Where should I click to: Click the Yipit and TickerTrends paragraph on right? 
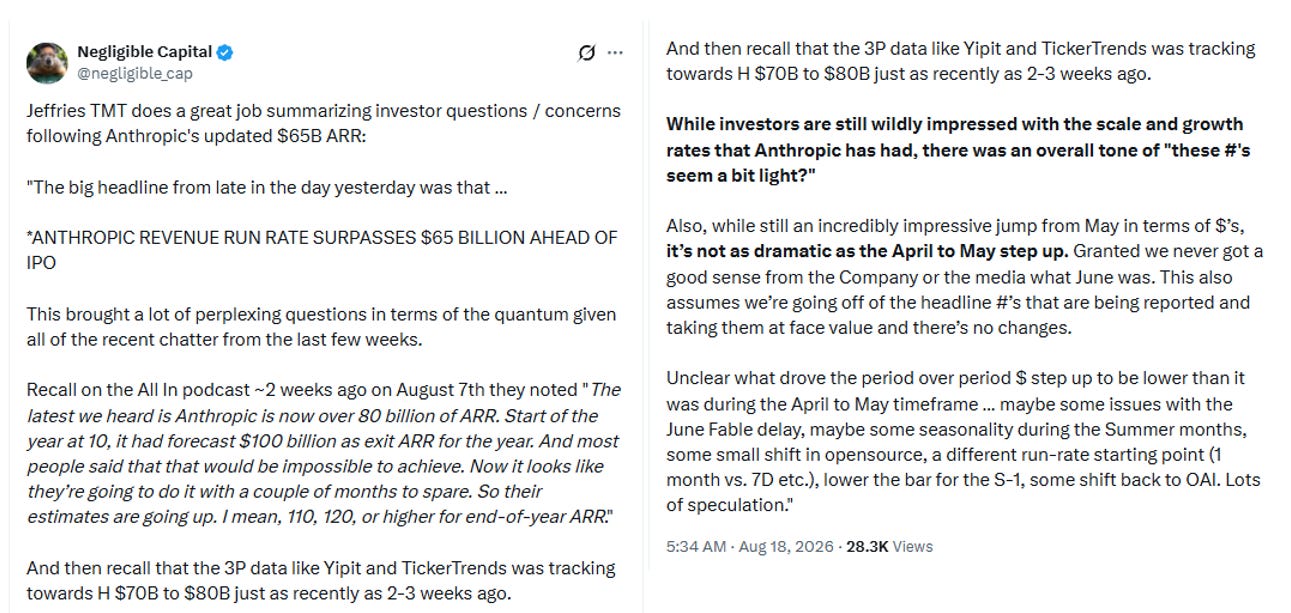[961, 60]
